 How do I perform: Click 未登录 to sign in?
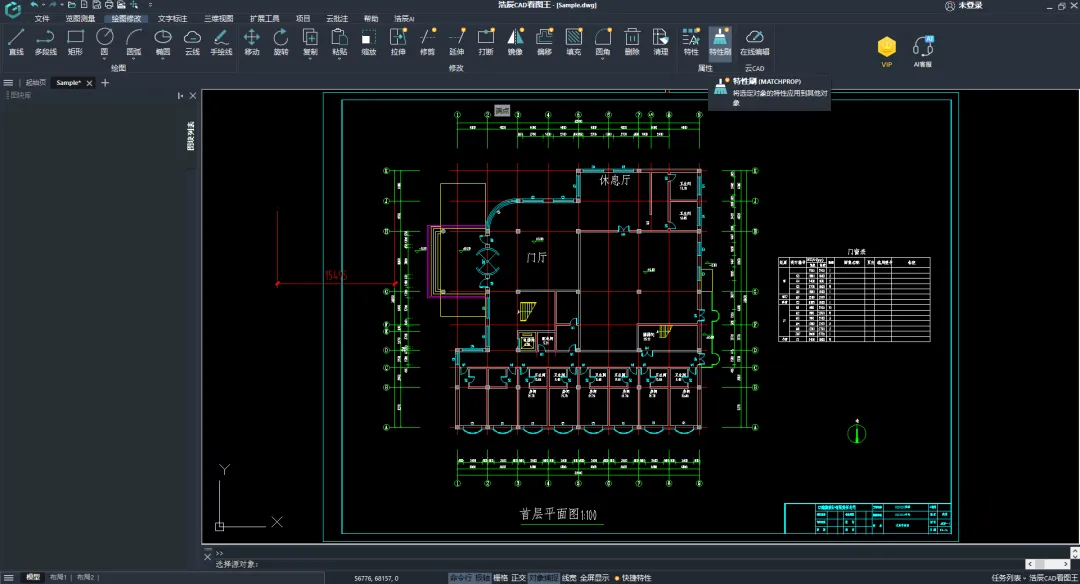(970, 6)
